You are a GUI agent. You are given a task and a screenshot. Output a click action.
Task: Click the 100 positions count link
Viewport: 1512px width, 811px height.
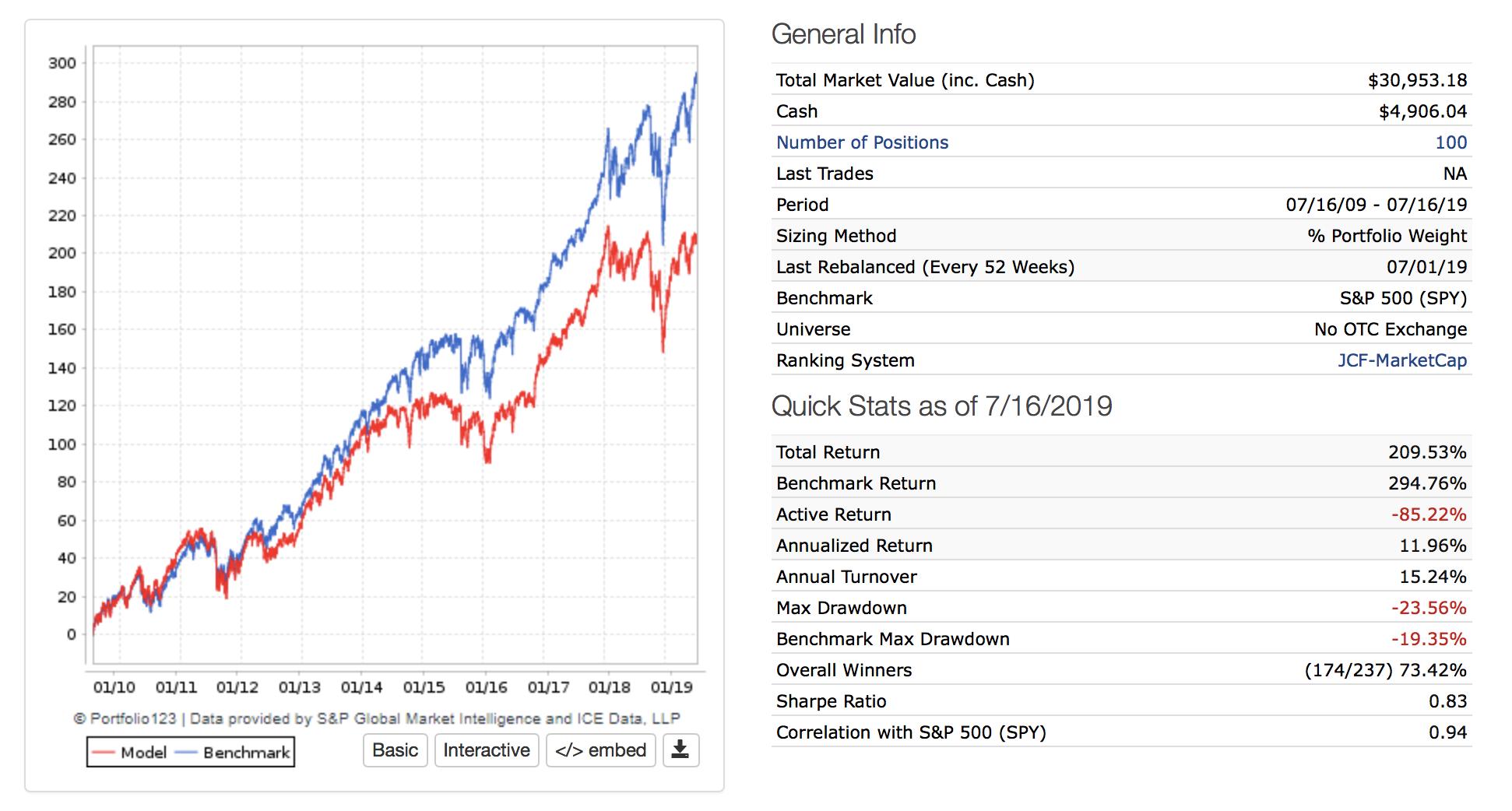[1450, 142]
